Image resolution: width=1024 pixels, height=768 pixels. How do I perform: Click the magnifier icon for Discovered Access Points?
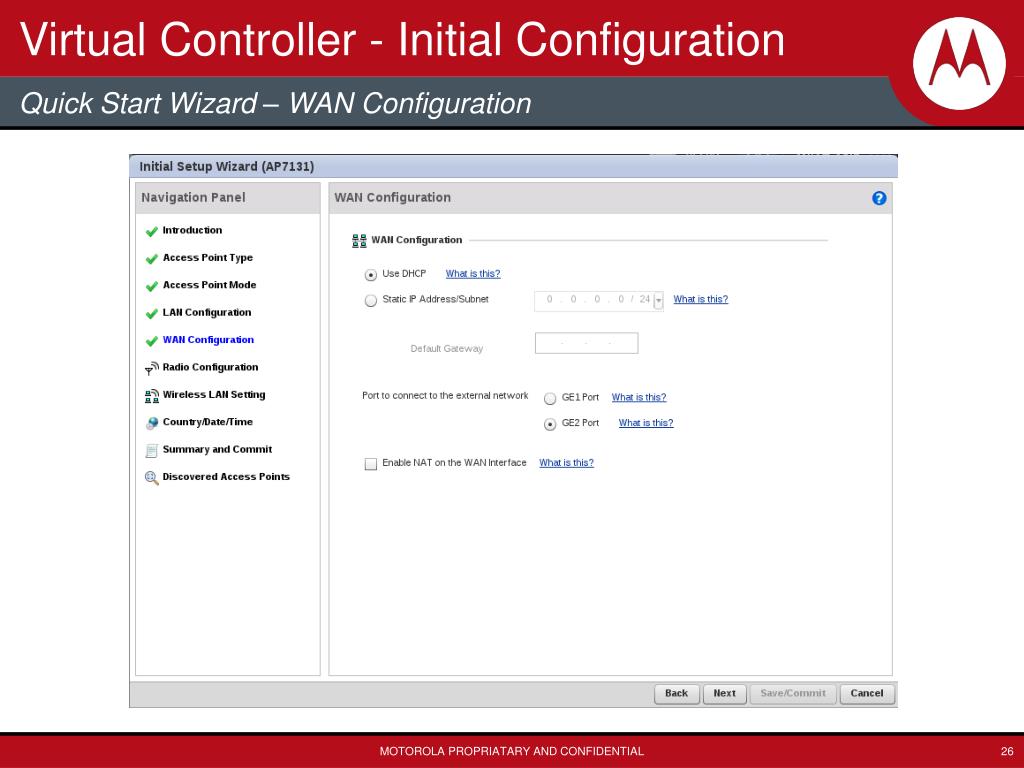point(152,478)
